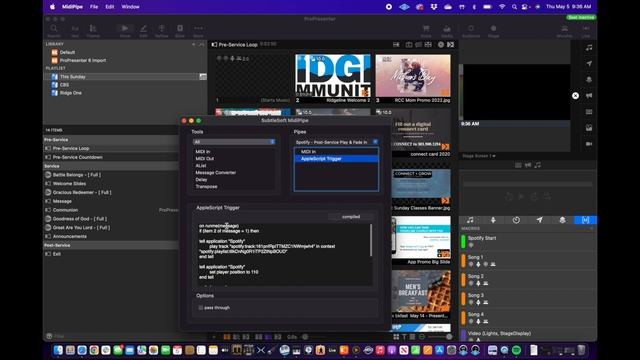
Task: Click the Wi-Fi icon in menu bar
Action: (x=502, y=7)
